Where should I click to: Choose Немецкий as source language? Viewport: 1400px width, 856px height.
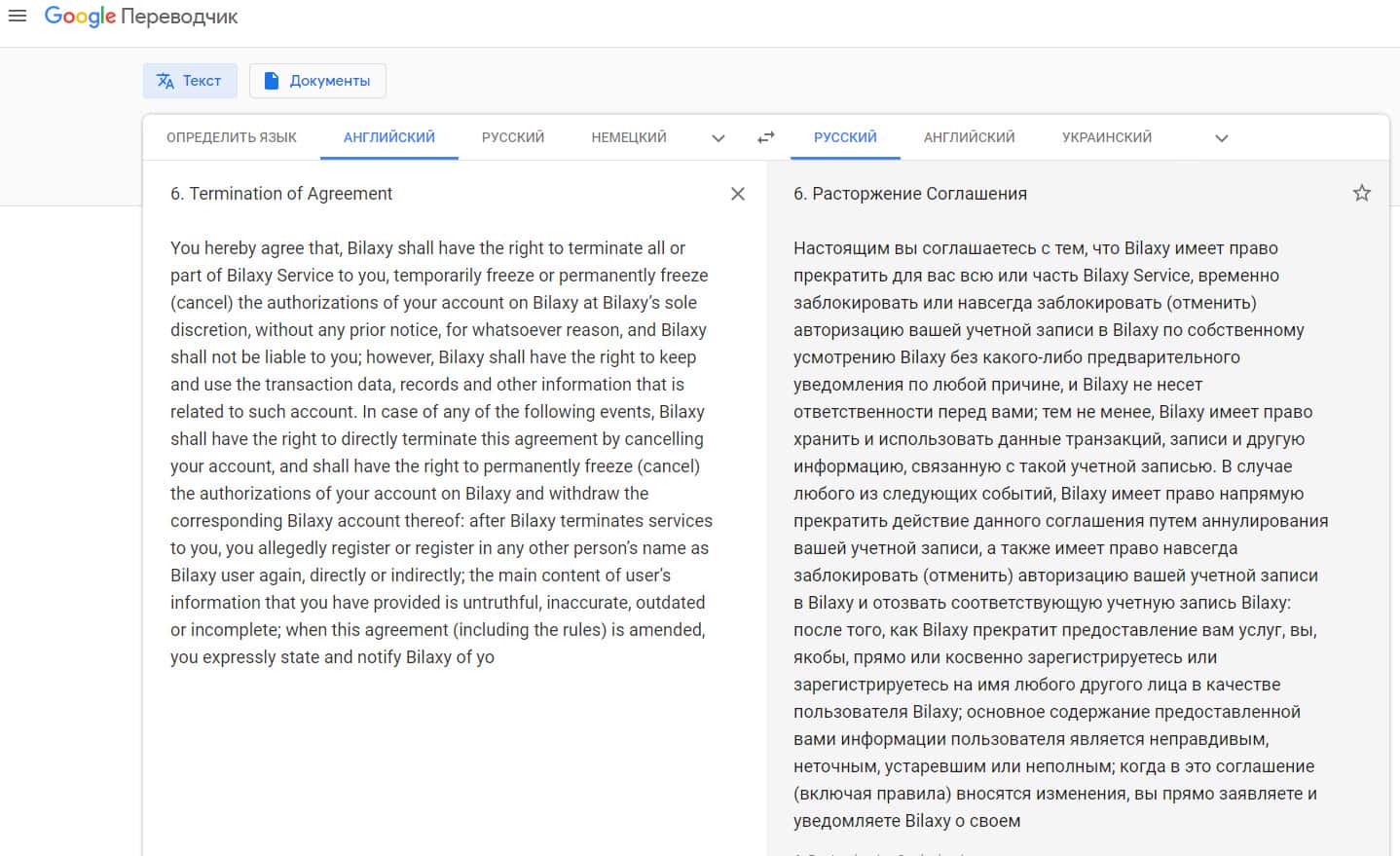629,137
